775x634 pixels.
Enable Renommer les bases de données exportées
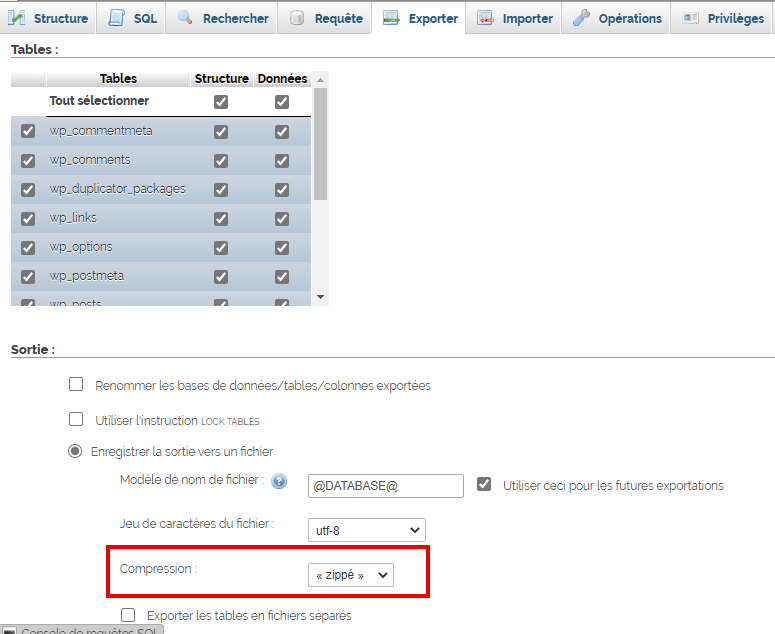pyautogui.click(x=76, y=384)
